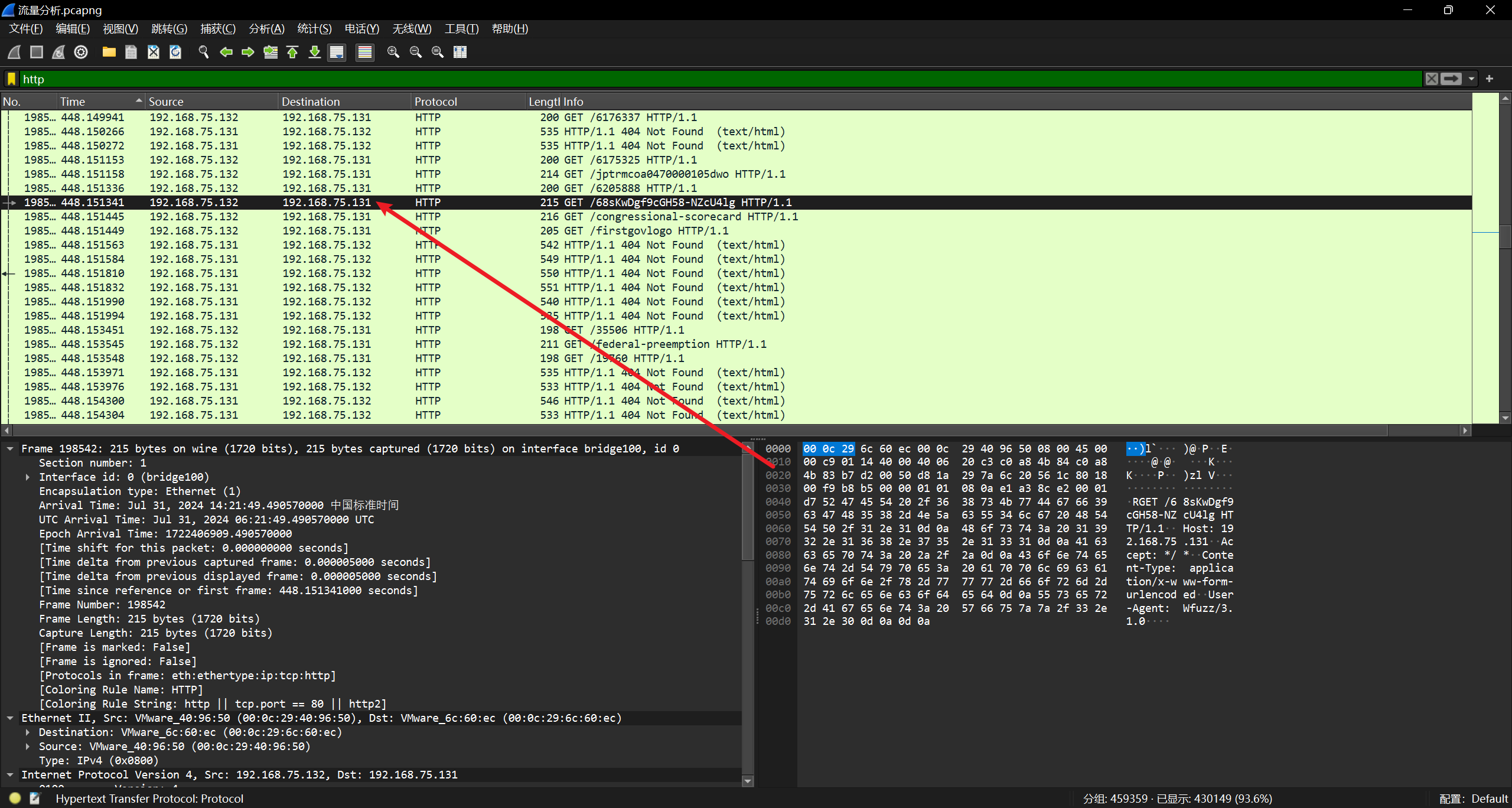Jump to the last packet icon
Viewport: 1512px width, 808px height.
[x=315, y=53]
